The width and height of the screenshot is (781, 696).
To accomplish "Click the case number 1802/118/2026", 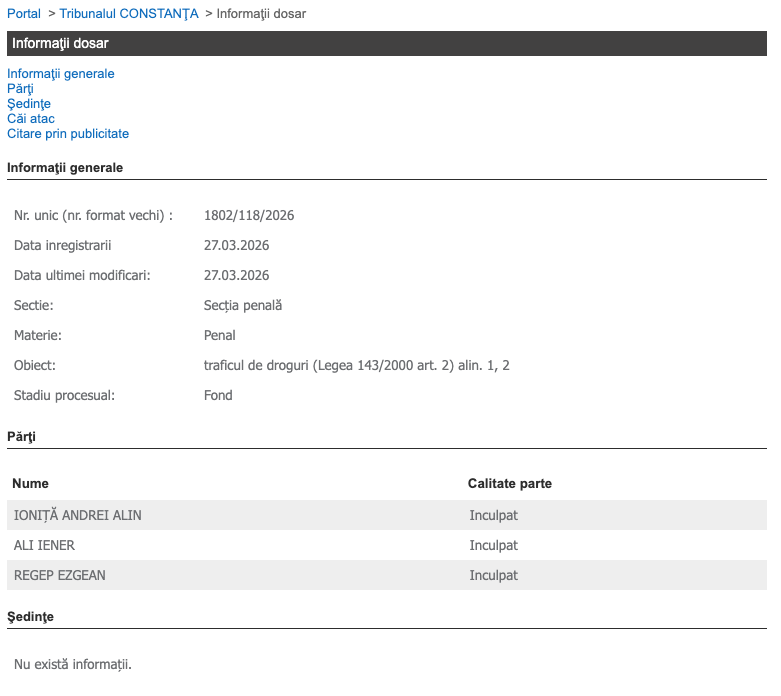I will tap(249, 216).
